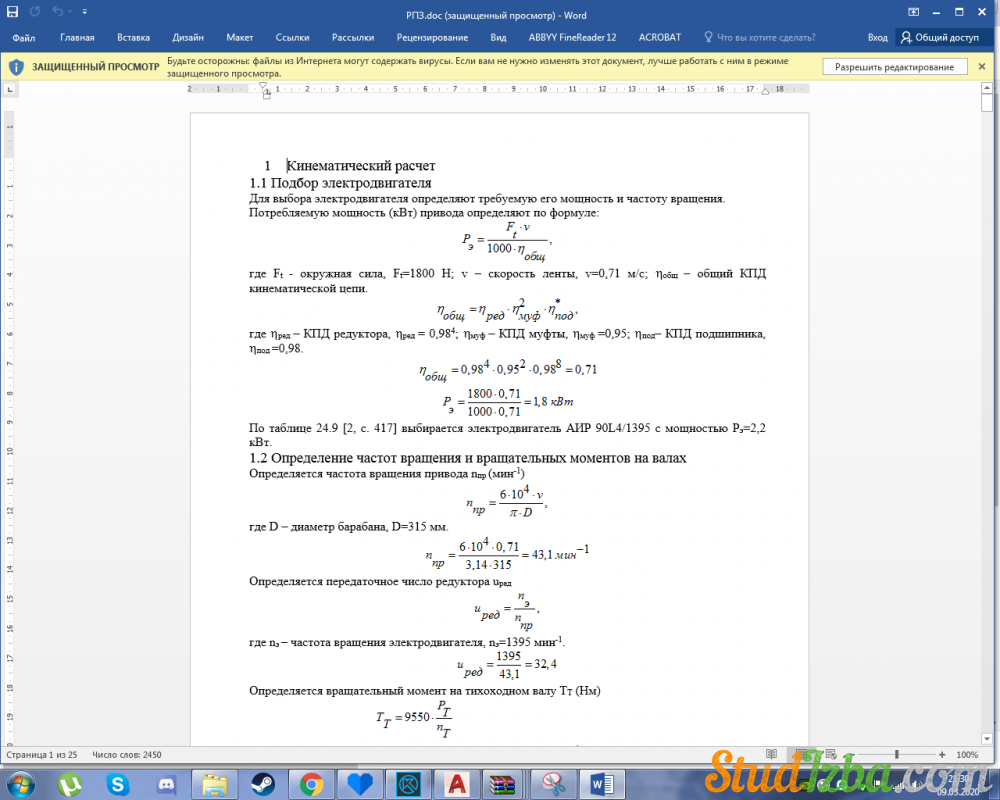The image size is (1000, 800).
Task: Click the greyed Repeat icon beside Save
Action: click(x=34, y=11)
